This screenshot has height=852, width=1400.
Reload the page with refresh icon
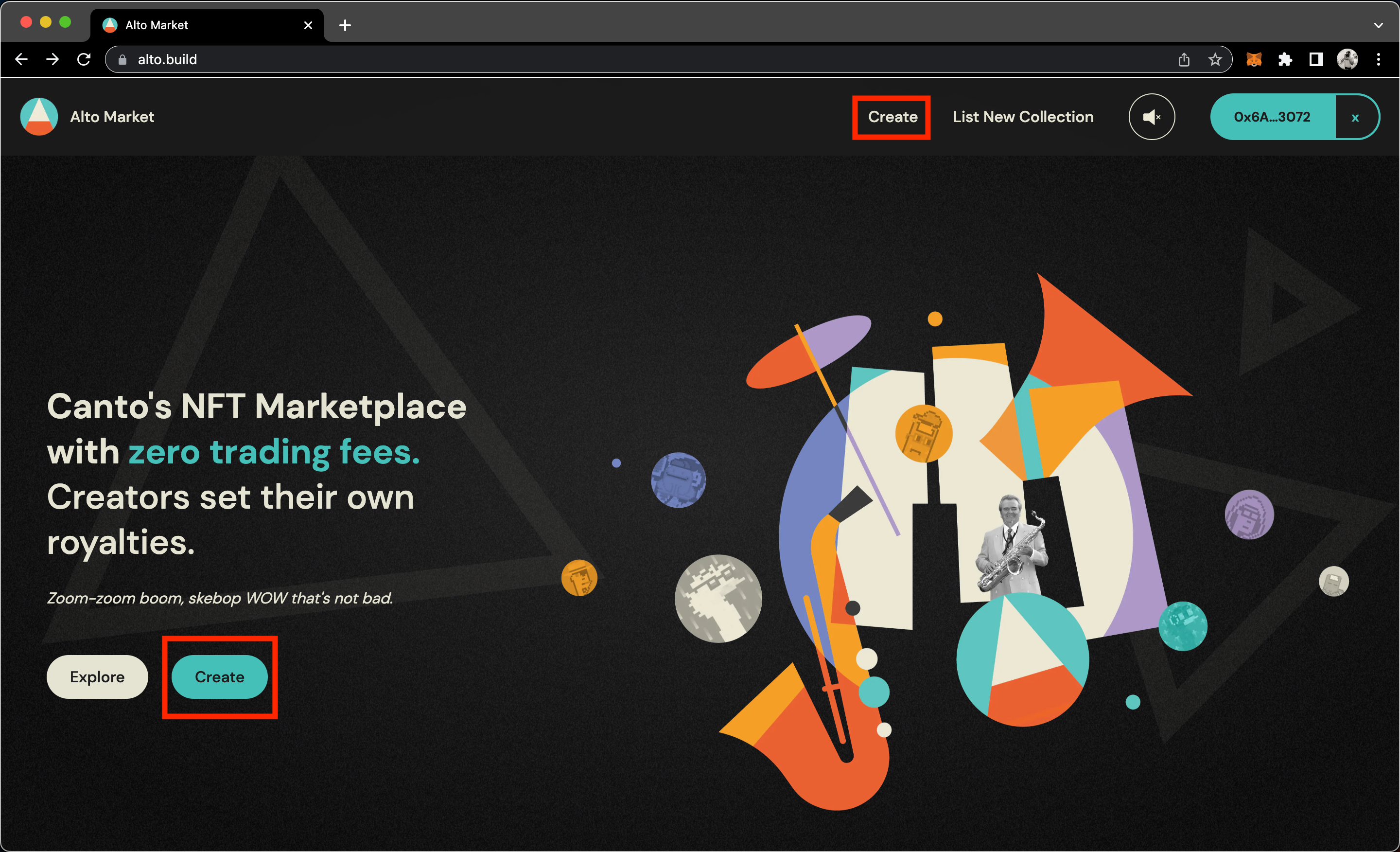[x=84, y=59]
